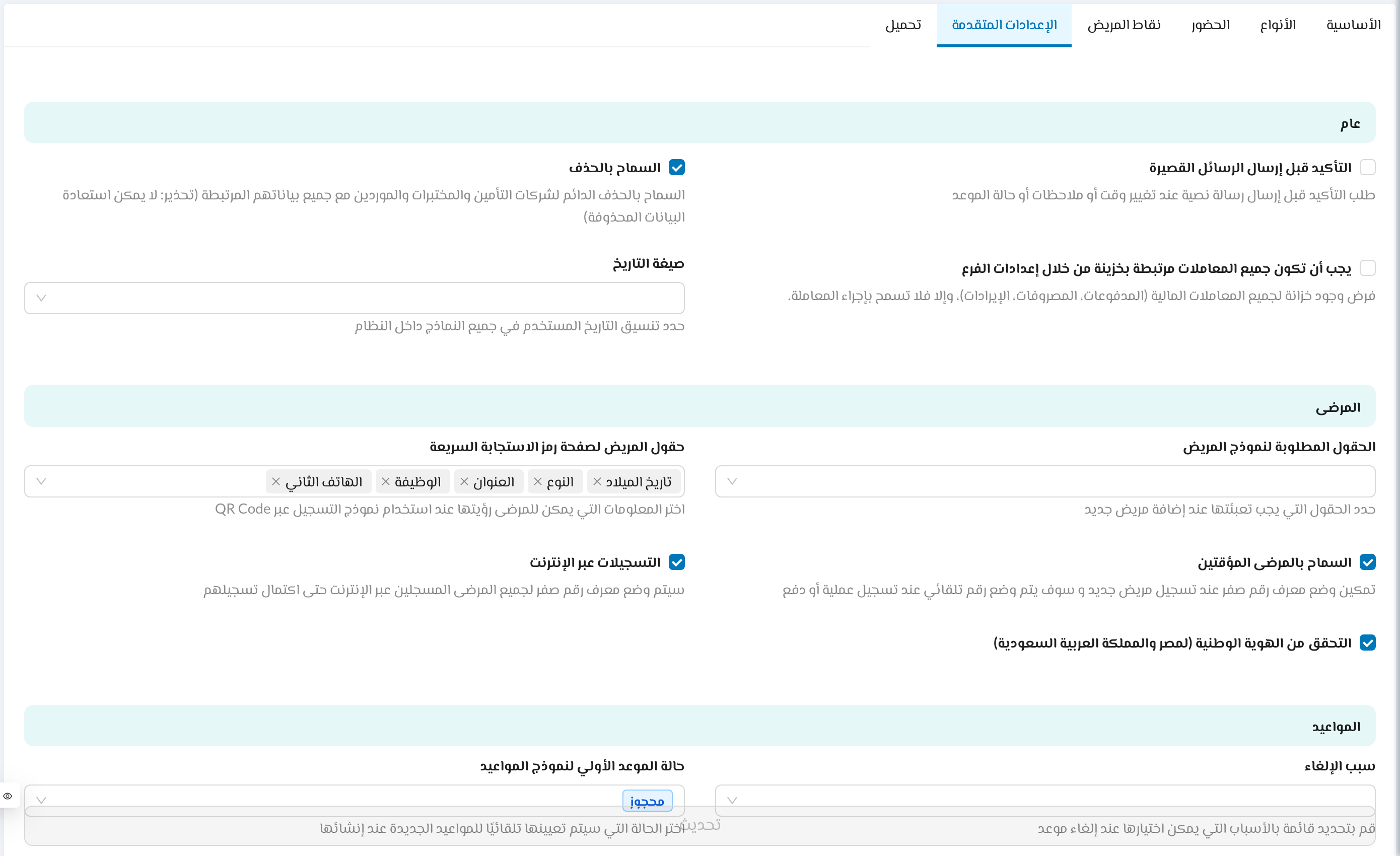Open the الحضور tab
This screenshot has height=856, width=1400.
pos(1211,25)
